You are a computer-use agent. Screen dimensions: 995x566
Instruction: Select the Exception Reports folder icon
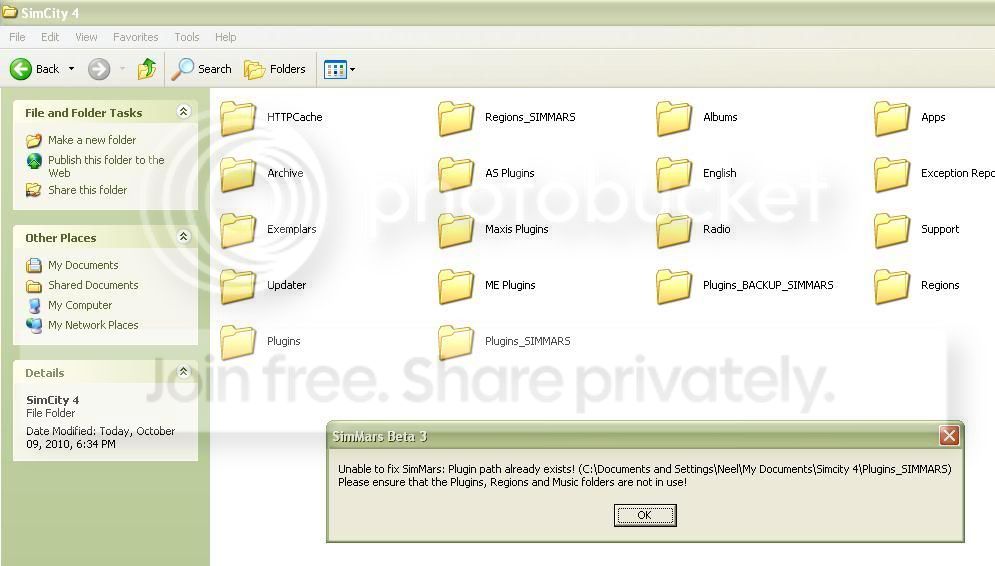pos(892,174)
